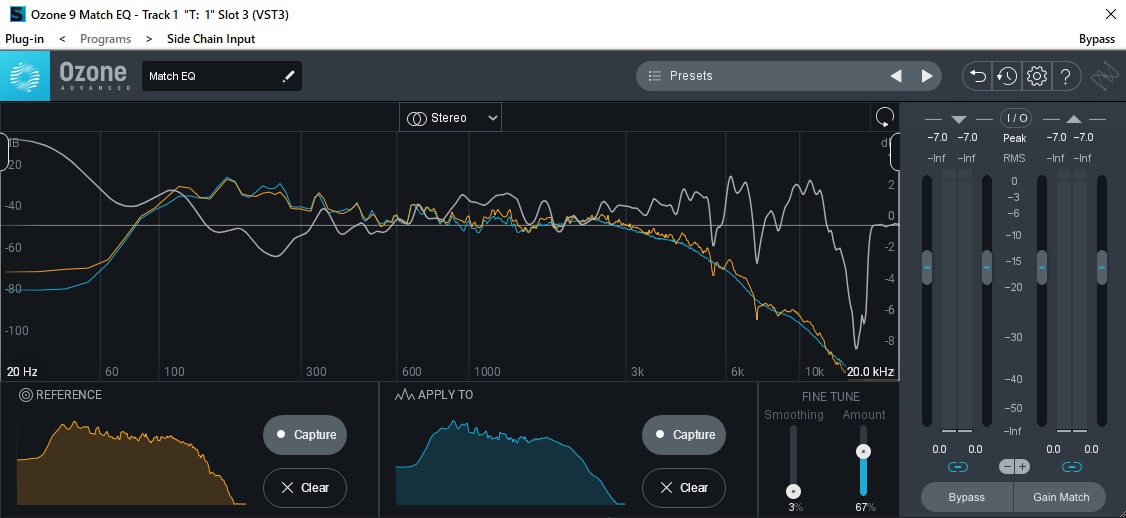The height and width of the screenshot is (518, 1126).
Task: Toggle the output channel link icon
Action: click(x=1072, y=467)
